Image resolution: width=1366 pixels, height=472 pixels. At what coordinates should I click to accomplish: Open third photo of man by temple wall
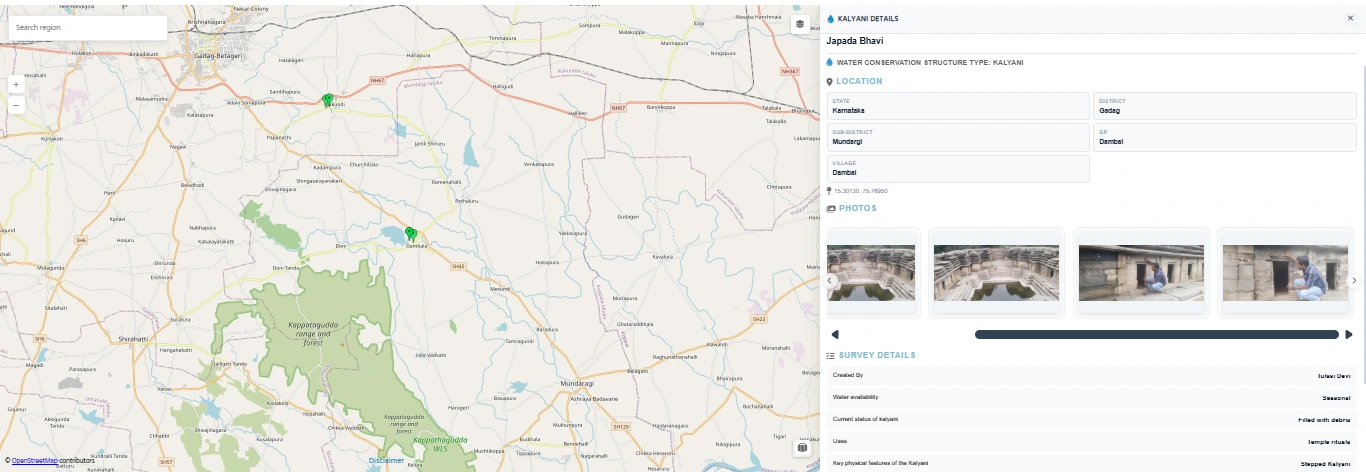click(1141, 273)
